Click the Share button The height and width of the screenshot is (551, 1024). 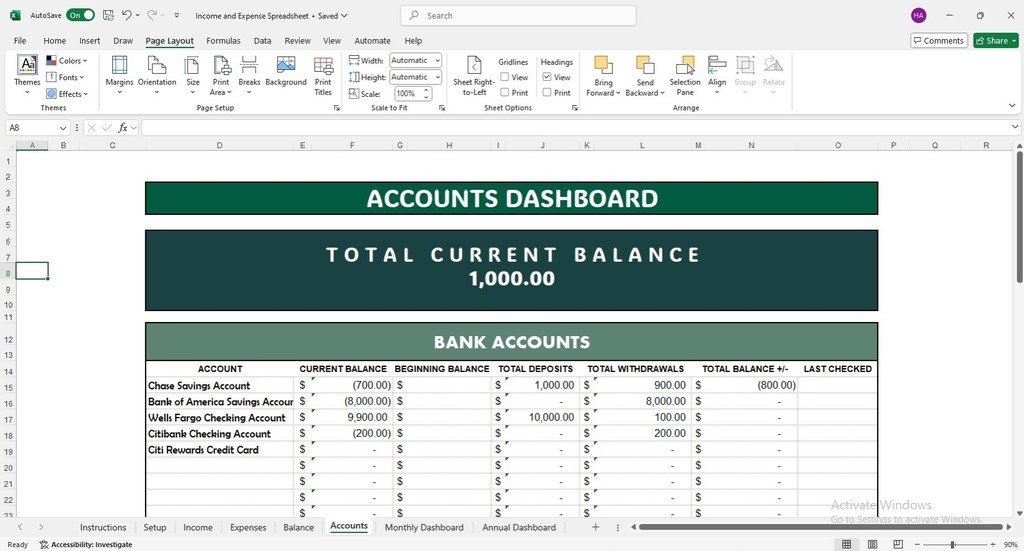996,40
